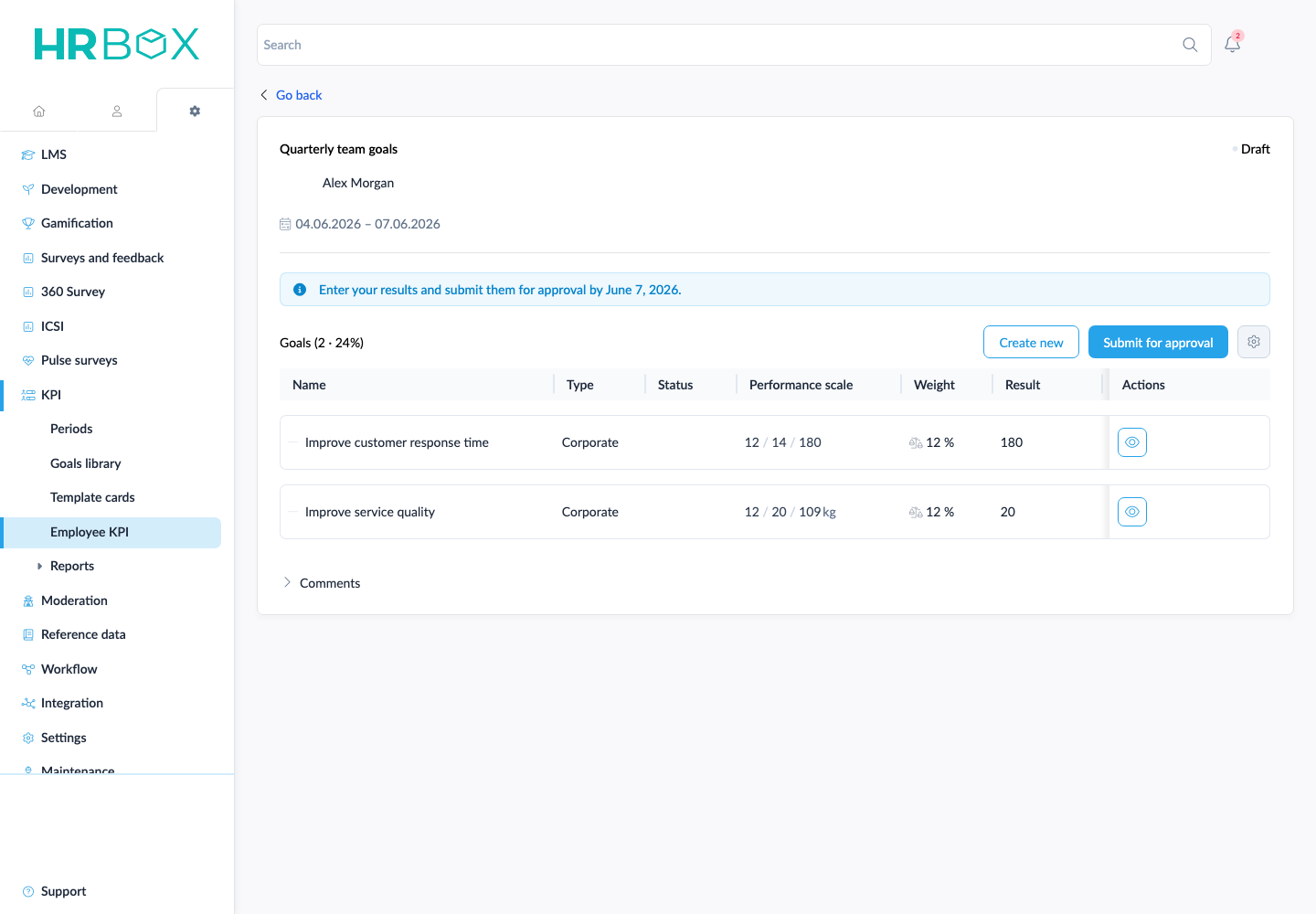Open the Integration section

(72, 703)
